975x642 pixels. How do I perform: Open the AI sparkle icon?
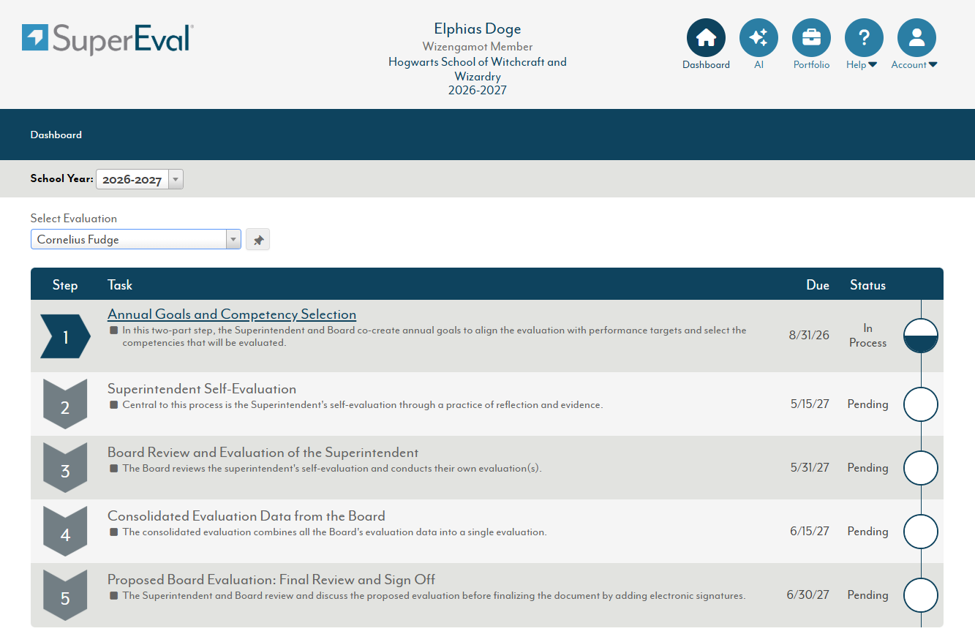pyautogui.click(x=758, y=37)
